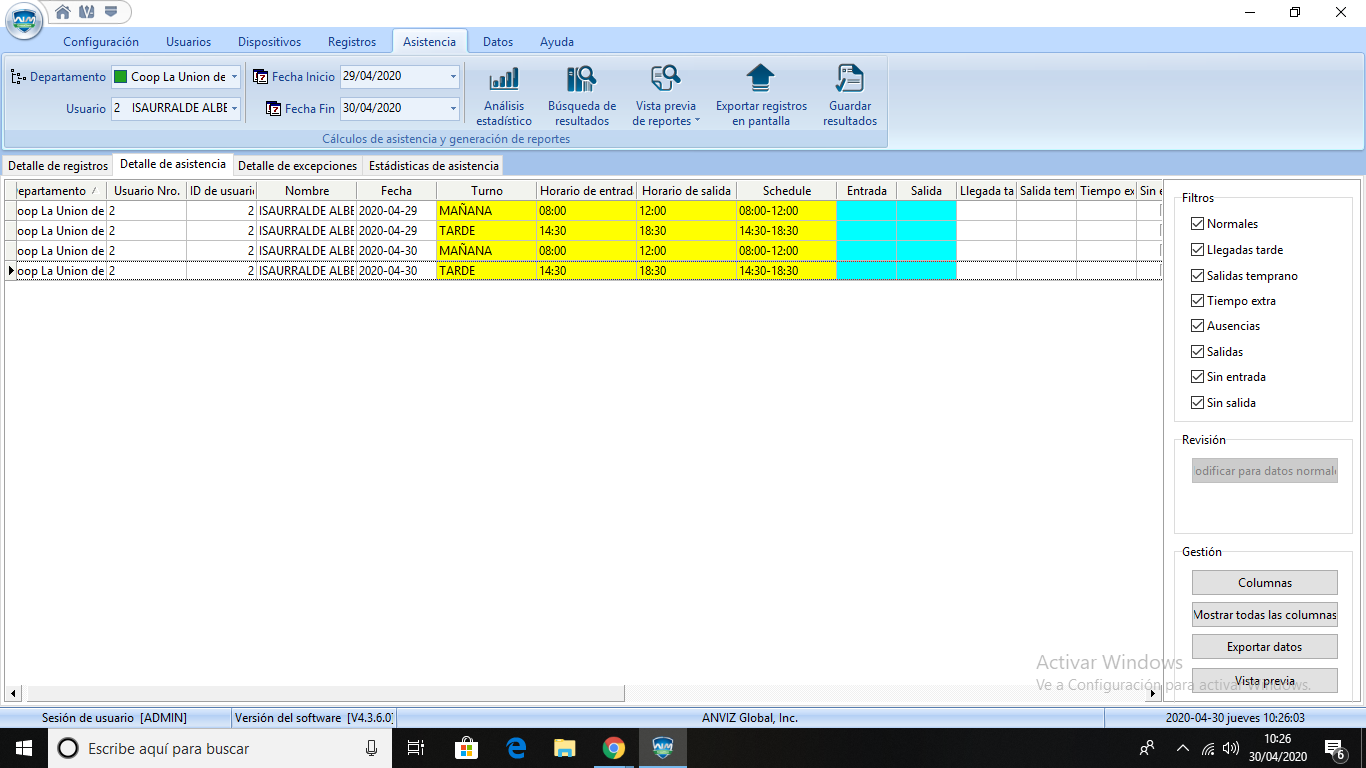Screen dimensions: 1366x768
Task: Toggle the Salidas temprano filter
Action: (1197, 275)
